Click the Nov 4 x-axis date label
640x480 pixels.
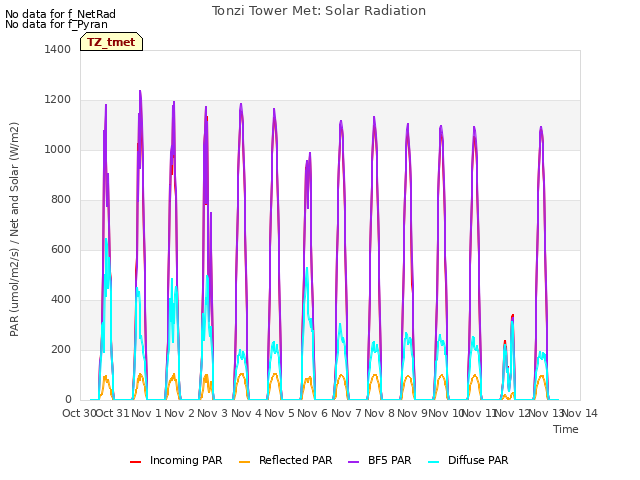pos(246,413)
